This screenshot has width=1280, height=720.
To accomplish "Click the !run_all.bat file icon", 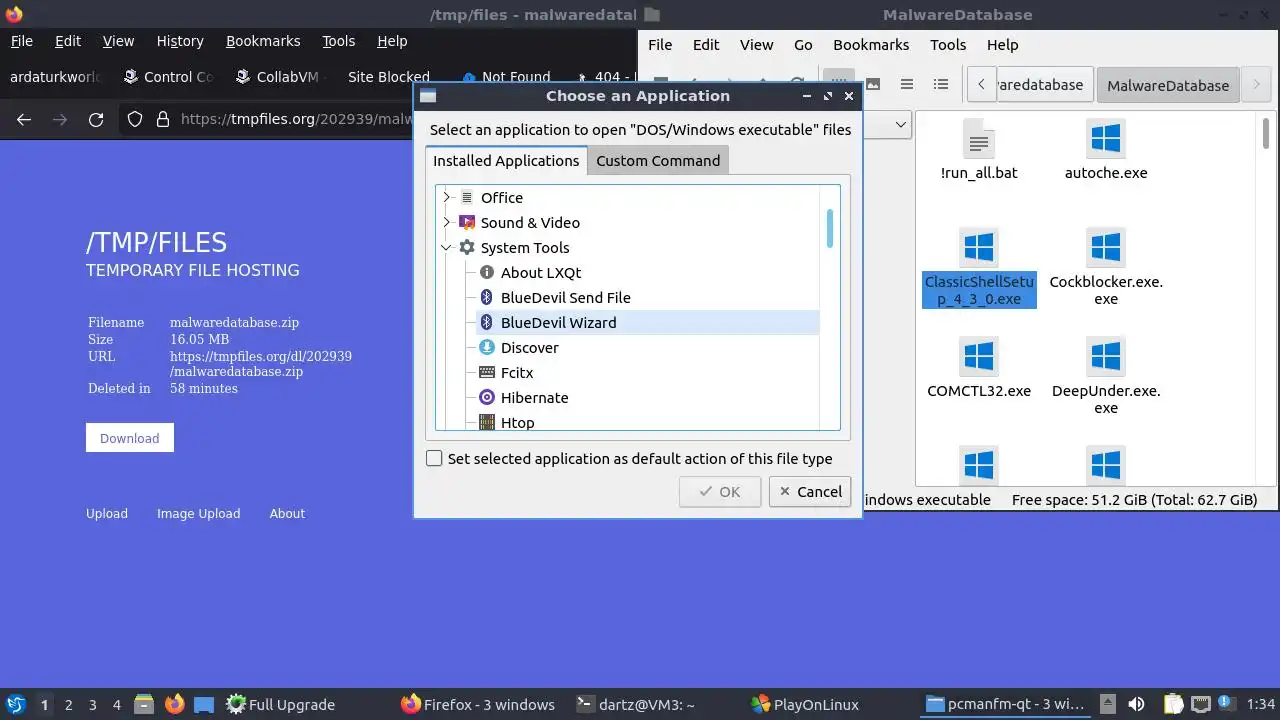I will click(979, 139).
